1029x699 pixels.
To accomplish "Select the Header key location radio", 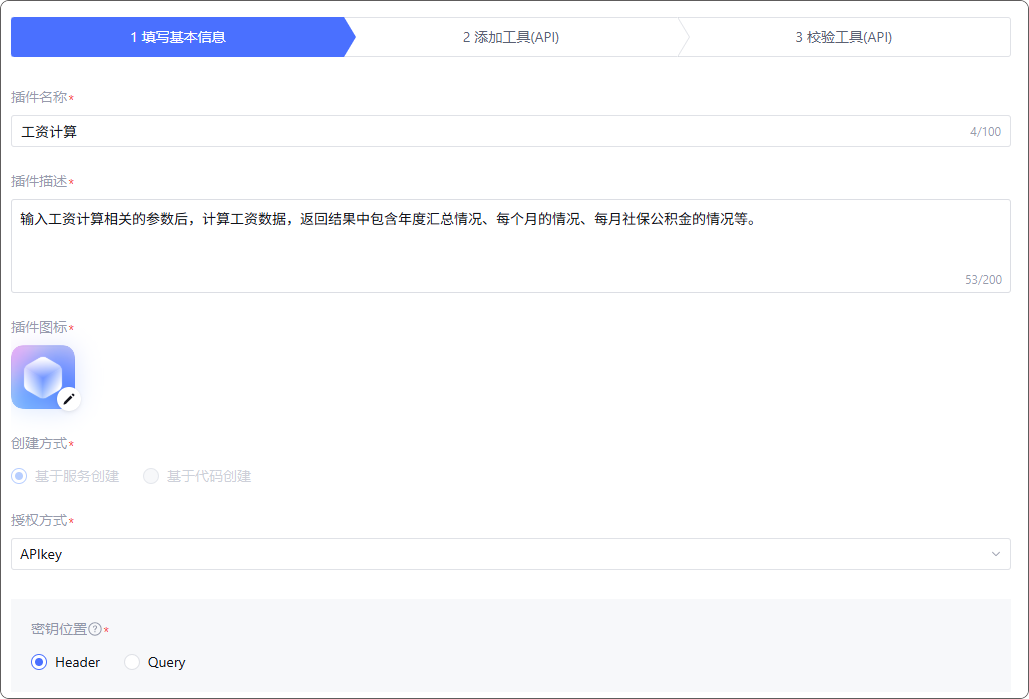I will tap(39, 662).
